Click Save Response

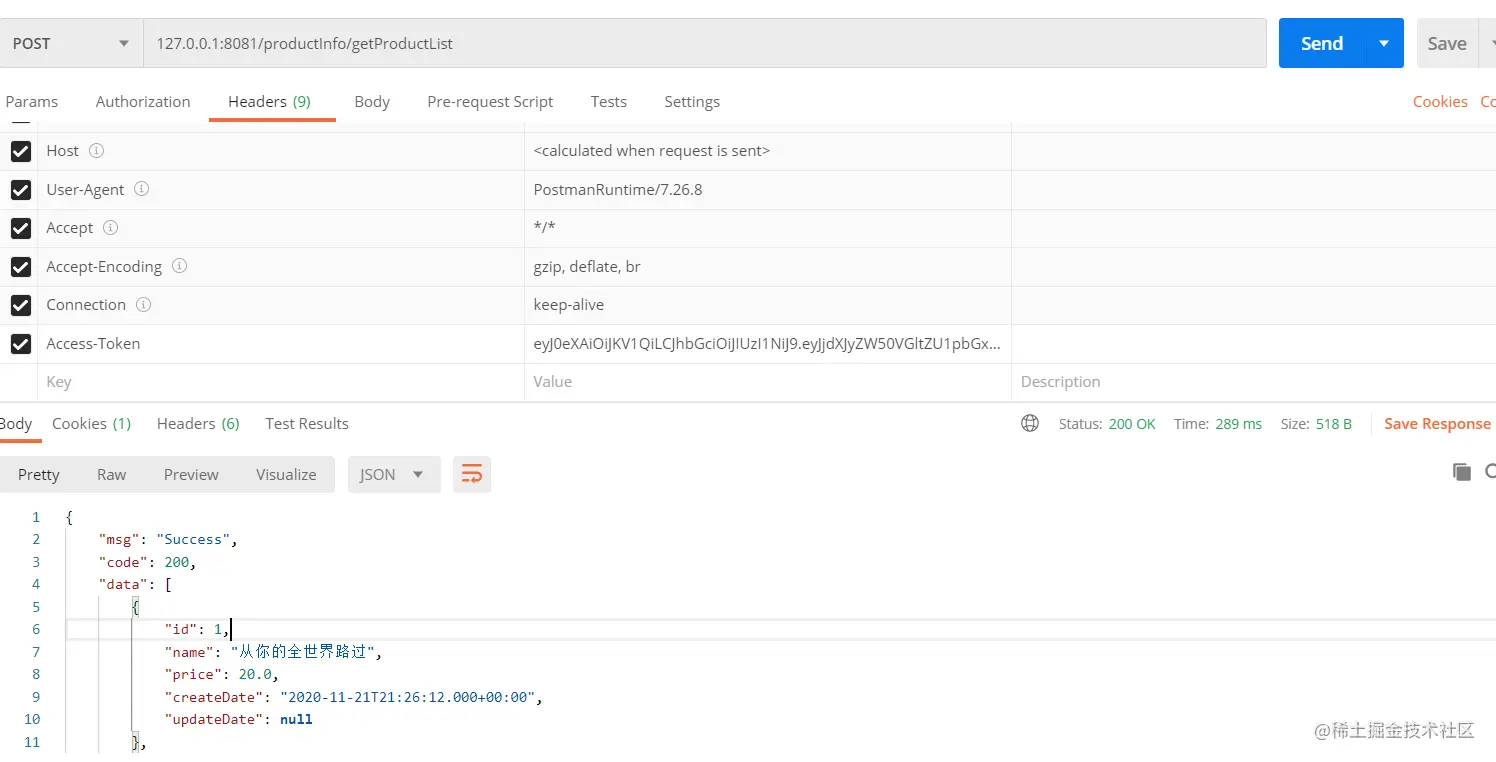(x=1437, y=424)
